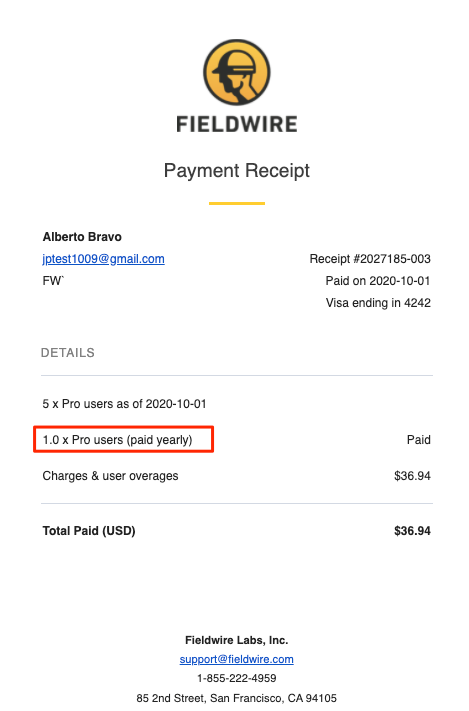Screen dimensions: 469x711
Task: Click the $36.94 charges amount
Action: pos(412,476)
